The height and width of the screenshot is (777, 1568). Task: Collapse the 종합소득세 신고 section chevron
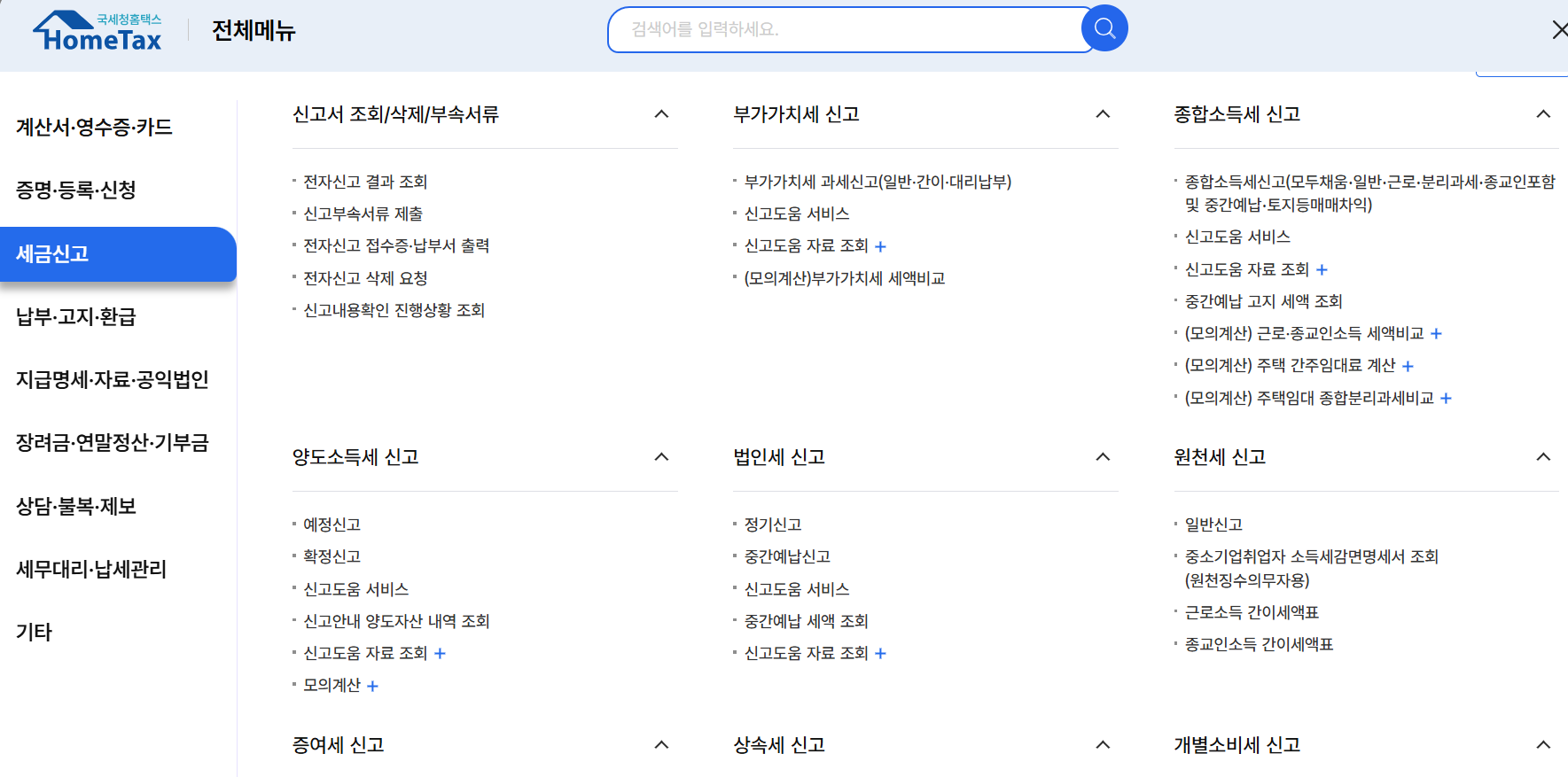click(x=1543, y=114)
